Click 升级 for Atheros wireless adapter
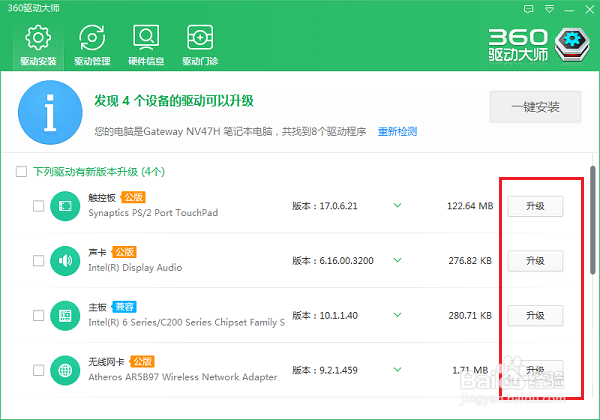The image size is (600, 420). click(535, 370)
